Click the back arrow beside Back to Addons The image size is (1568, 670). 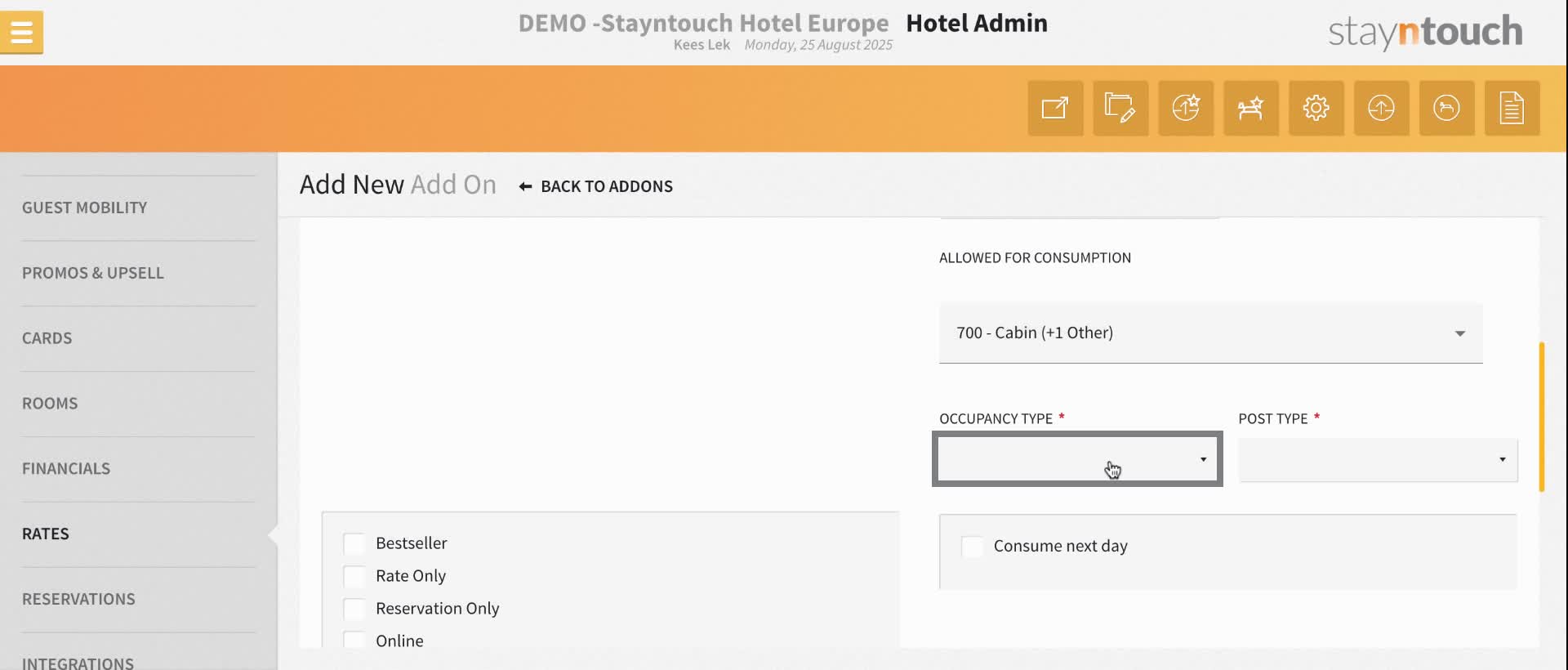525,186
